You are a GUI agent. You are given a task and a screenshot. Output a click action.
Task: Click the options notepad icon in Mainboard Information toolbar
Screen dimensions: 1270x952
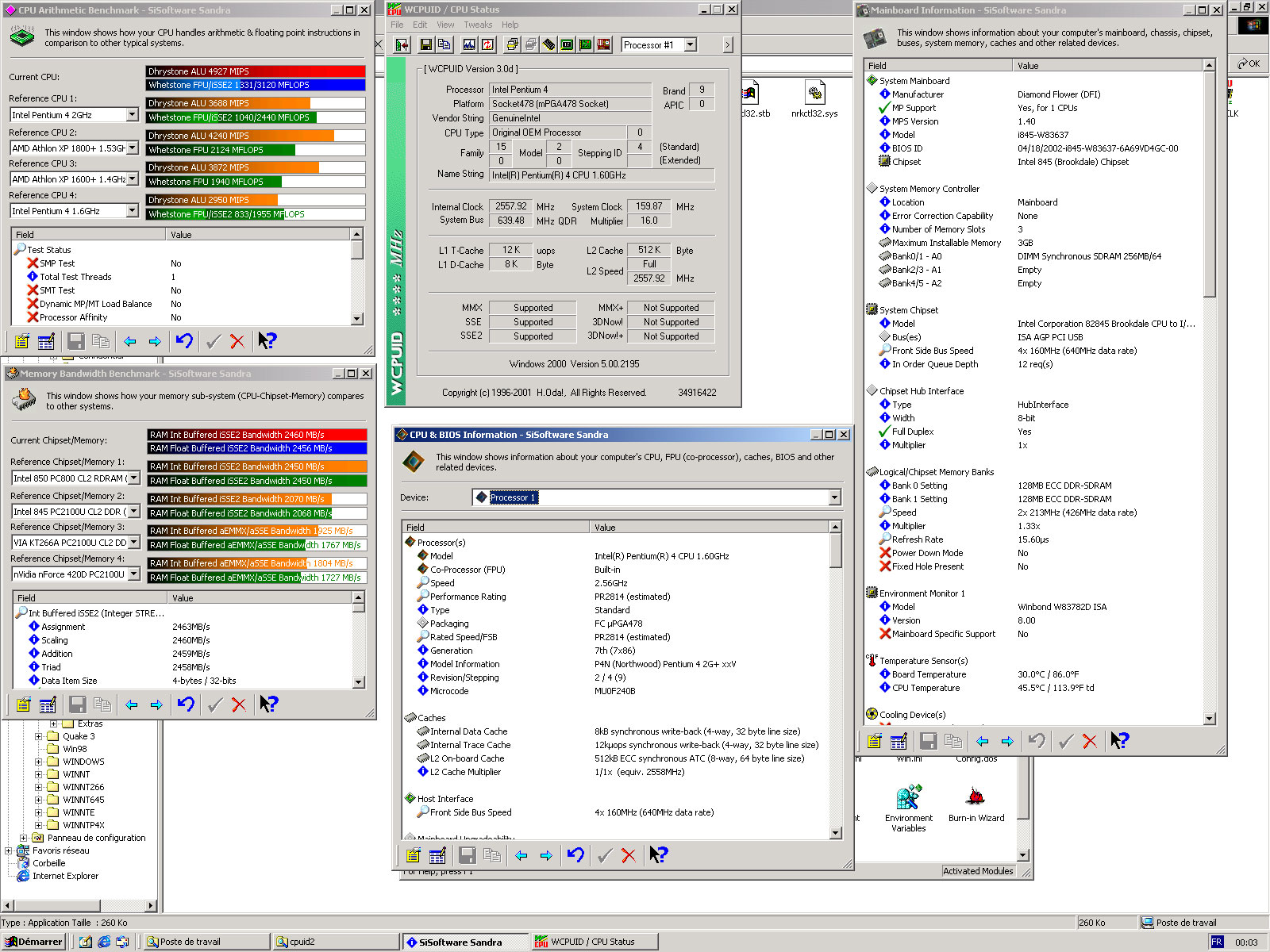click(874, 742)
